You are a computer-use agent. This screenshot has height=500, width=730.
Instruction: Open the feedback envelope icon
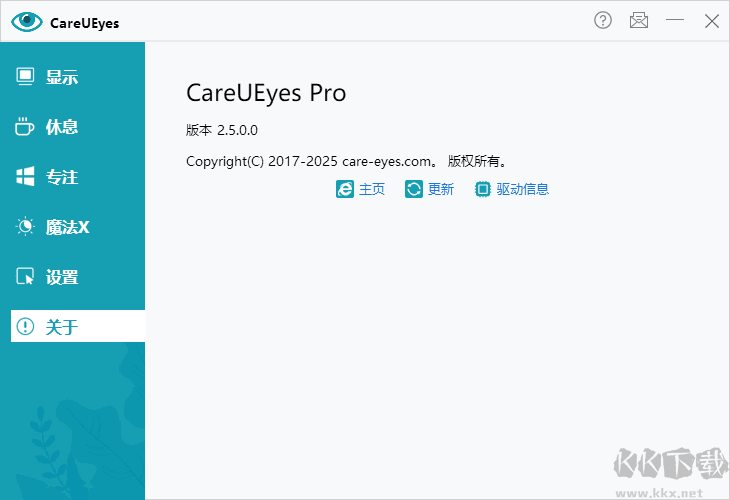(639, 20)
